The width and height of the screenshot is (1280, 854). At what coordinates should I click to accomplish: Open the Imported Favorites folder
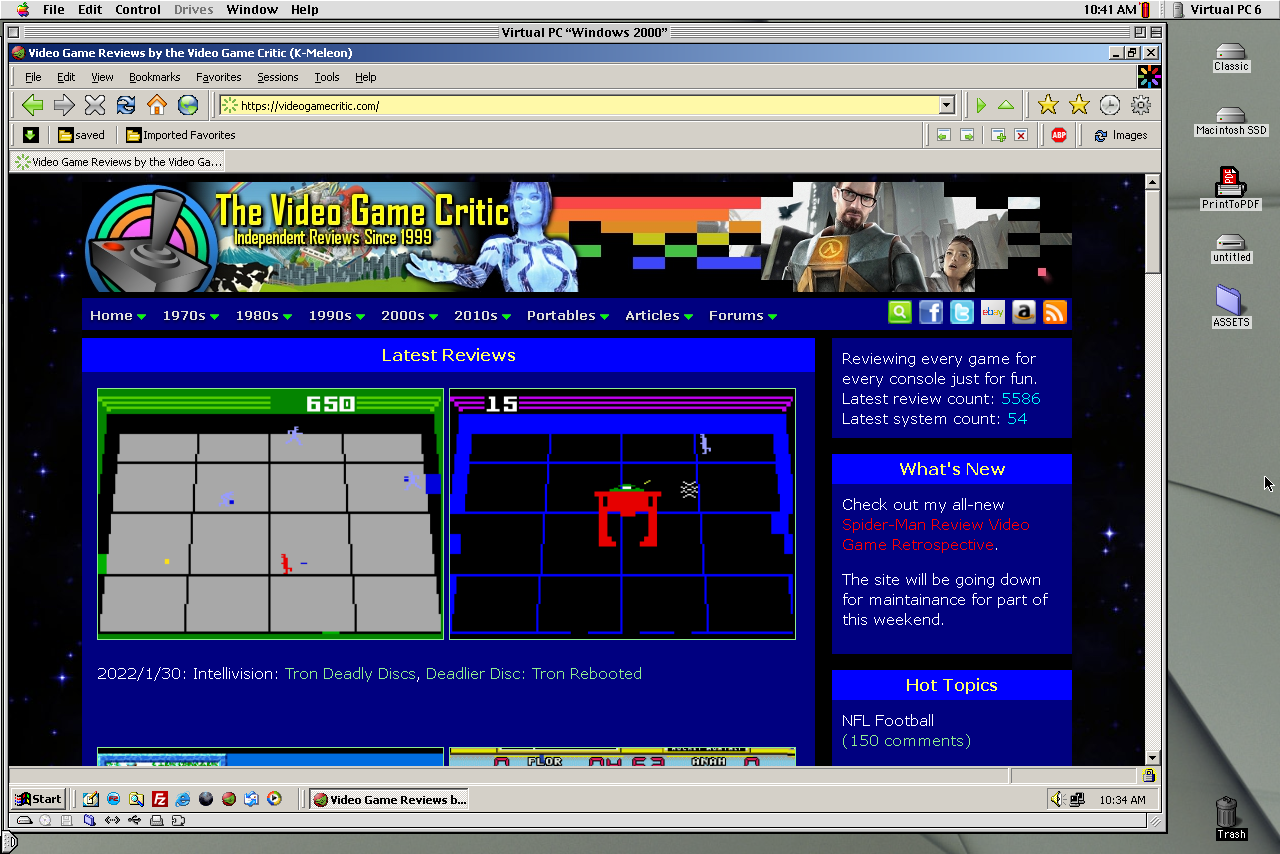pyautogui.click(x=181, y=135)
